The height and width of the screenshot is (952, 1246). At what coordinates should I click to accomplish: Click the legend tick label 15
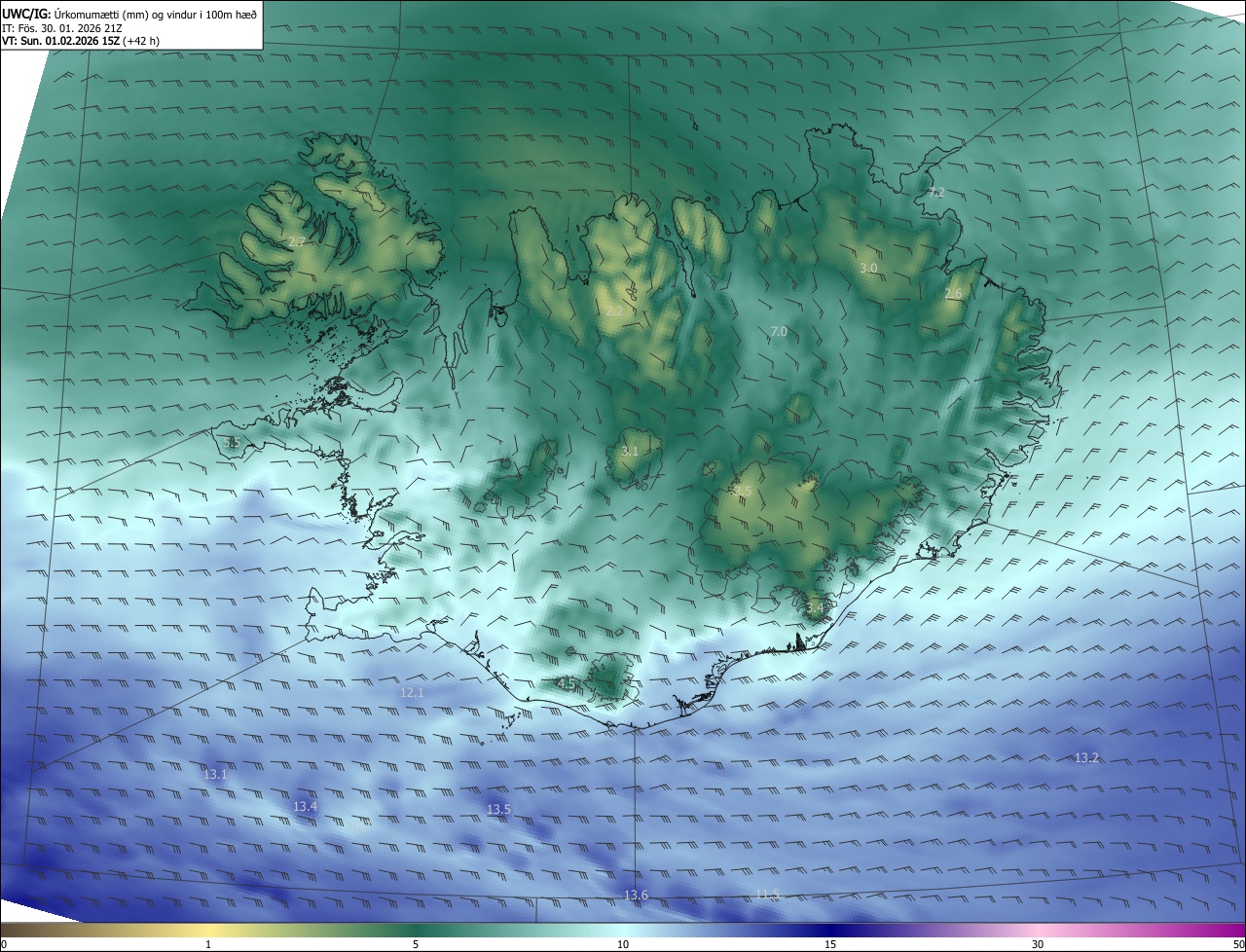click(830, 944)
